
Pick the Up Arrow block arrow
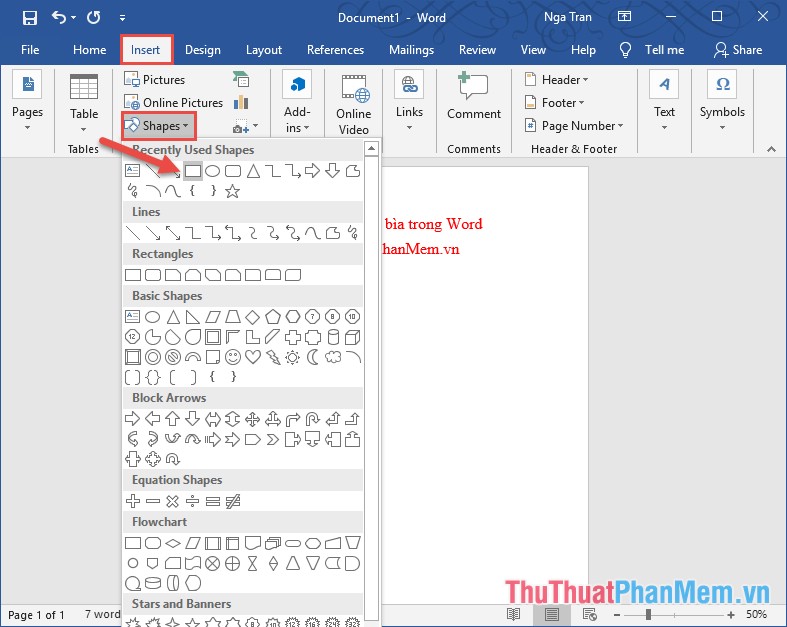[x=173, y=418]
